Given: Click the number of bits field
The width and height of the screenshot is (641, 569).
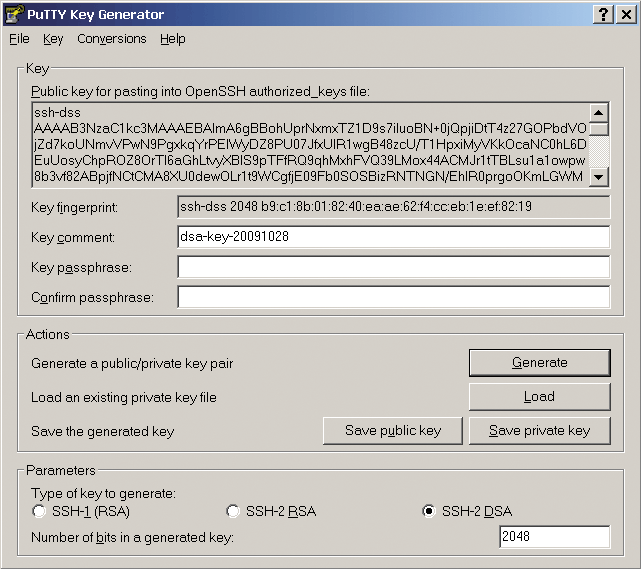Looking at the screenshot, I should tap(554, 537).
